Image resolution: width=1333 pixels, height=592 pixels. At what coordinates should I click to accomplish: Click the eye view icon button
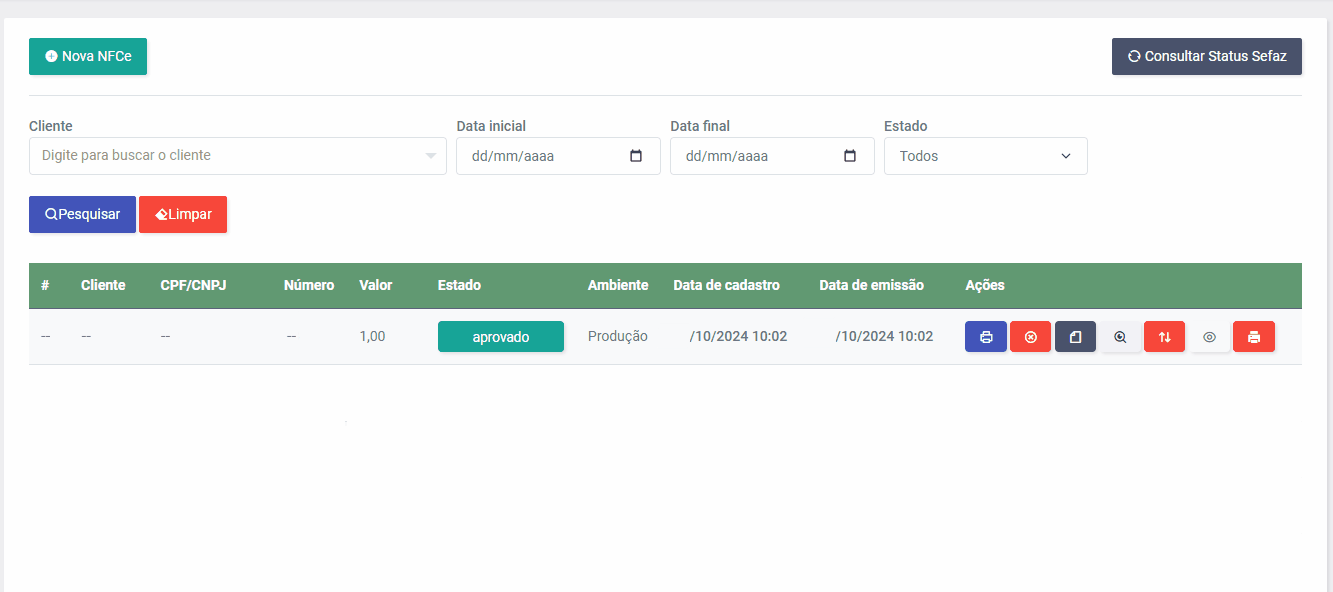1209,337
